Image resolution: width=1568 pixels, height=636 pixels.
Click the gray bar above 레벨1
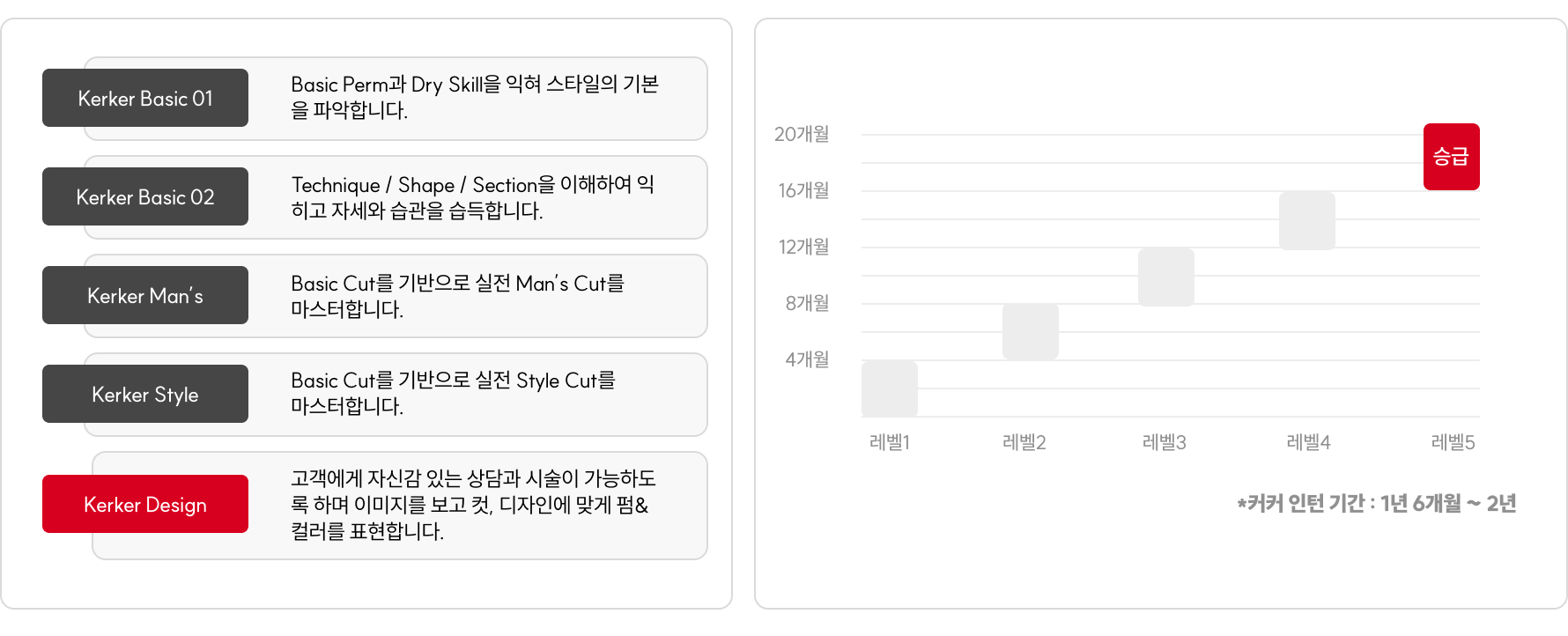(890, 388)
